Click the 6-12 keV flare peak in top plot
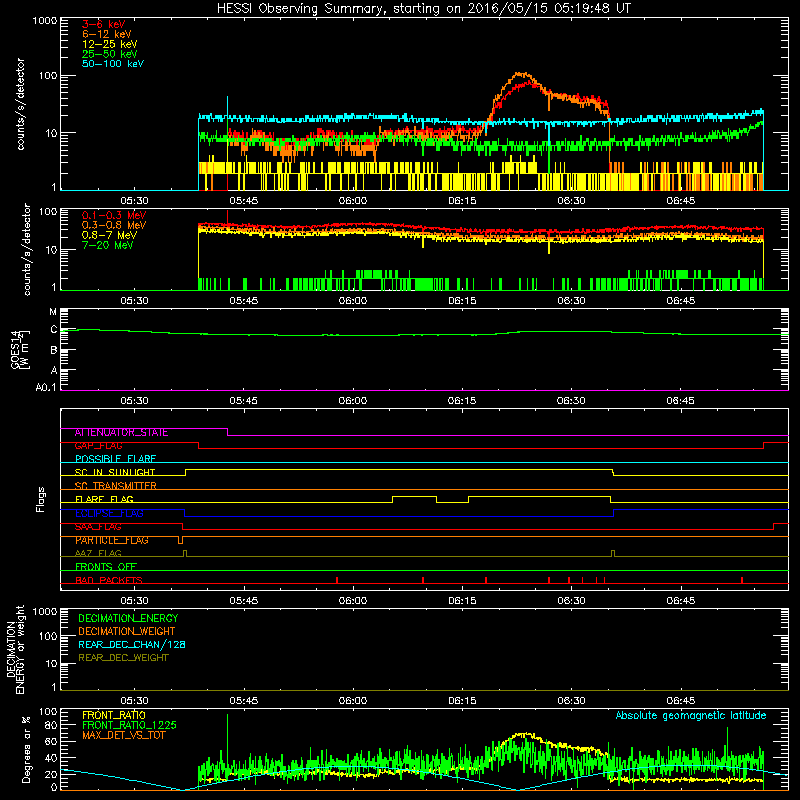The image size is (800, 800). [x=520, y=73]
